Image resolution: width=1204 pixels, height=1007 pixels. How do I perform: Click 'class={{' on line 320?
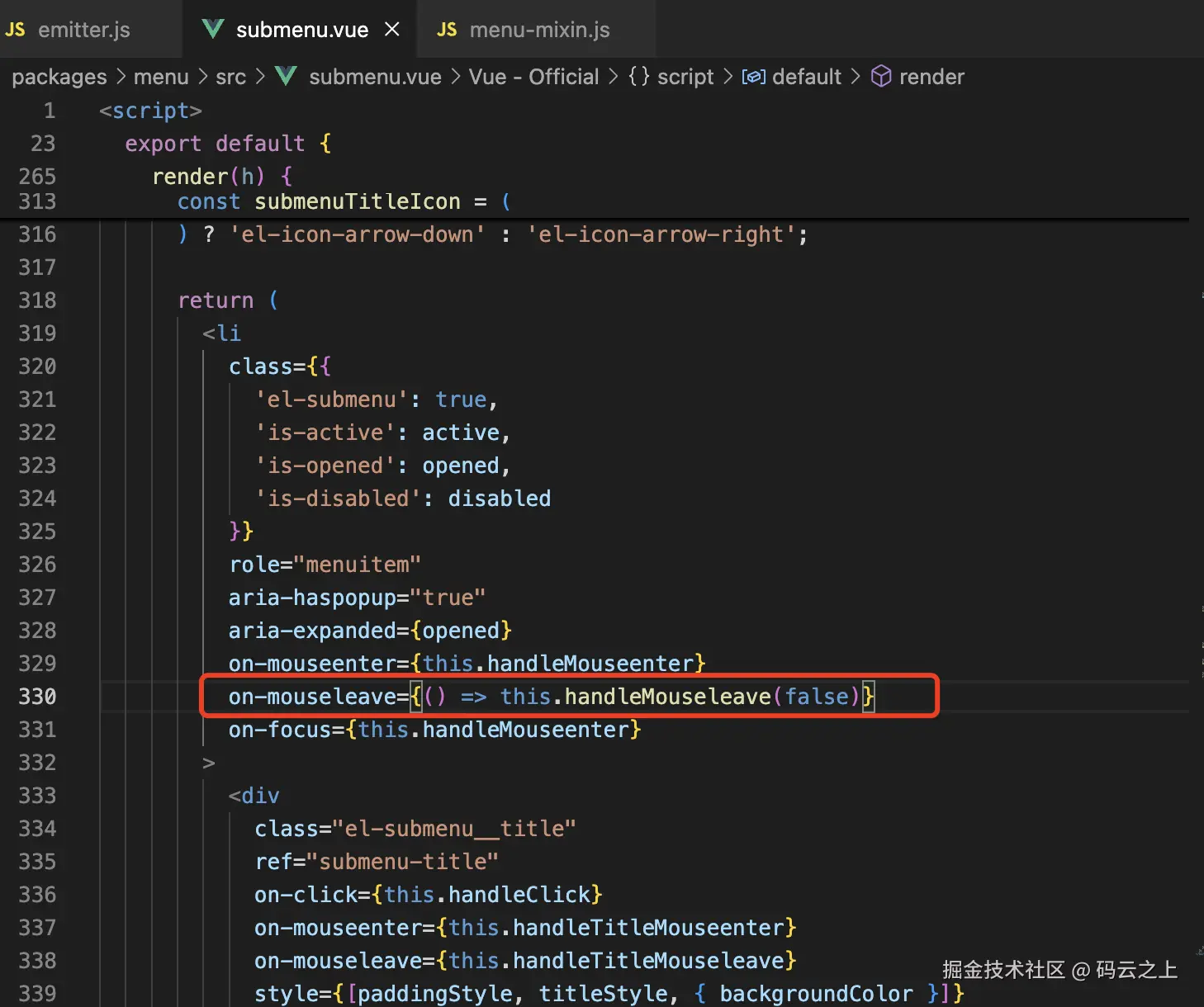279,366
